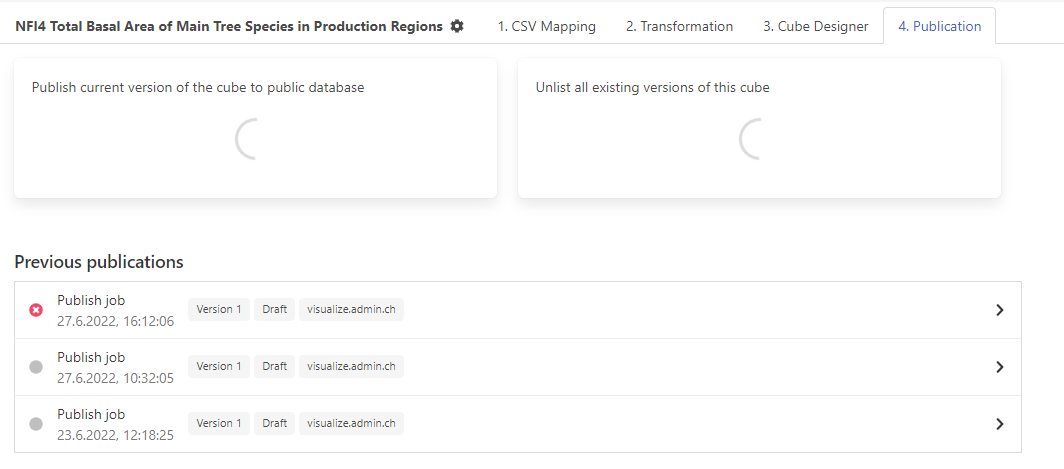The image size is (1064, 469).
Task: Click red error status icon of failed job
Action: pos(36,310)
